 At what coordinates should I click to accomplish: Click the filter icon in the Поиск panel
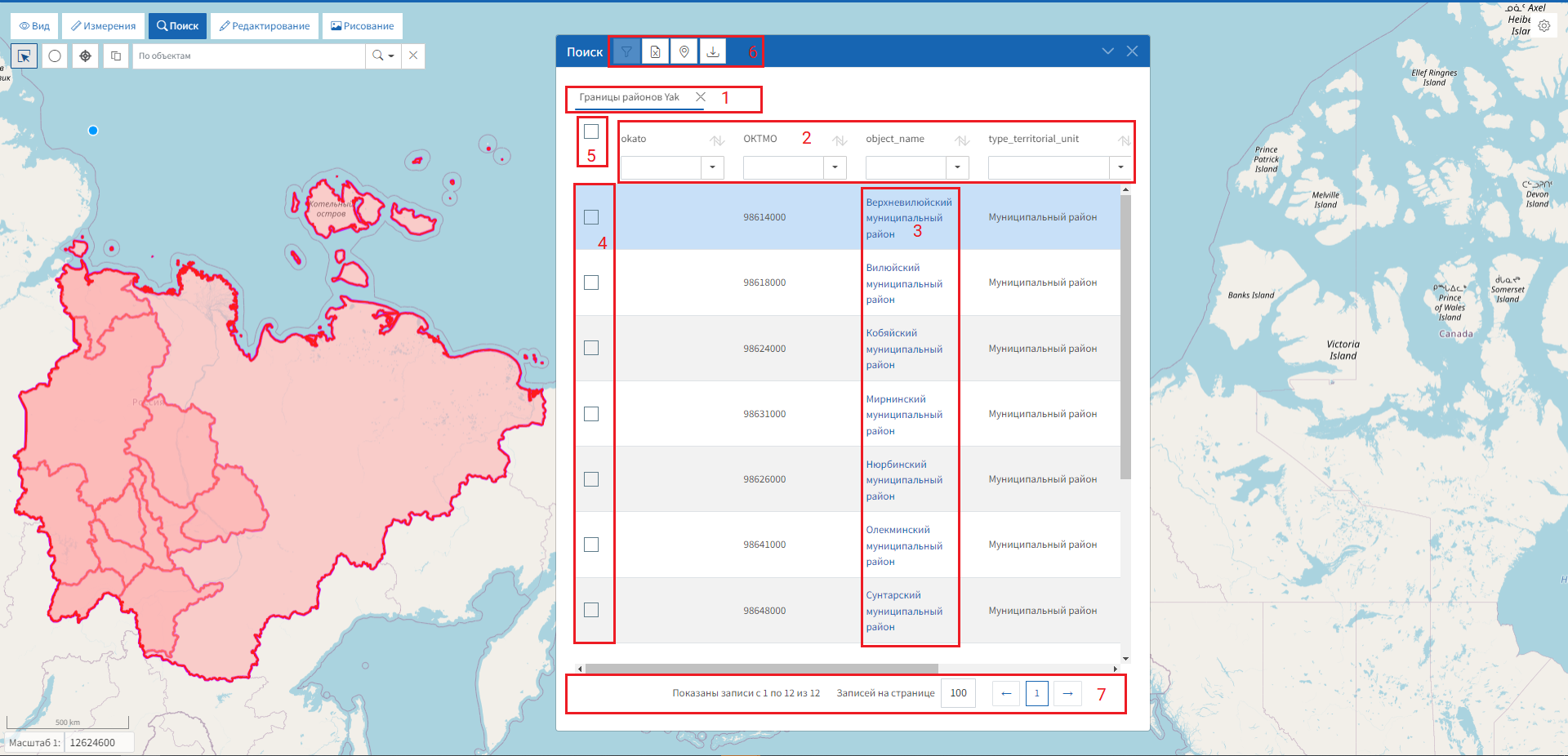[x=626, y=52]
